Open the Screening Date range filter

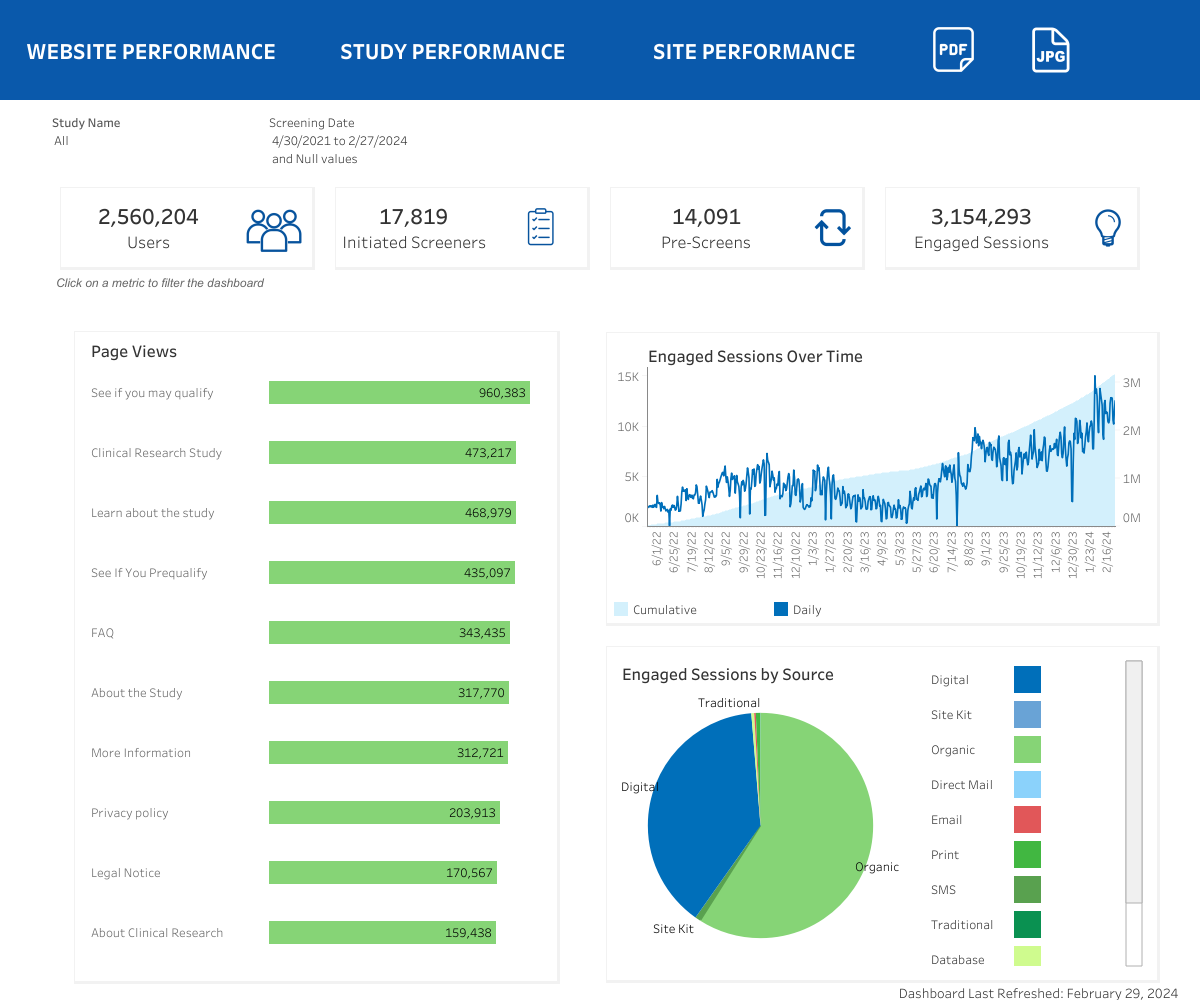coord(338,141)
